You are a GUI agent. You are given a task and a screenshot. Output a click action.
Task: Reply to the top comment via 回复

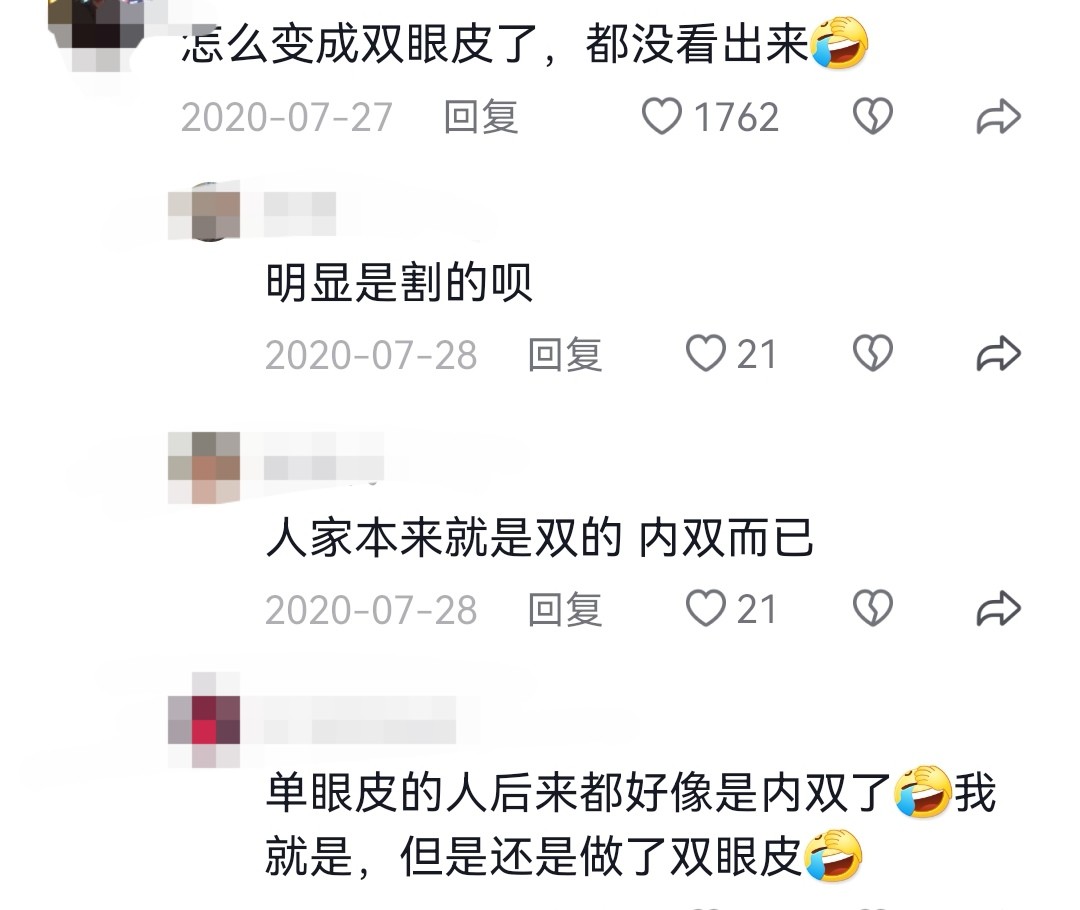[481, 116]
